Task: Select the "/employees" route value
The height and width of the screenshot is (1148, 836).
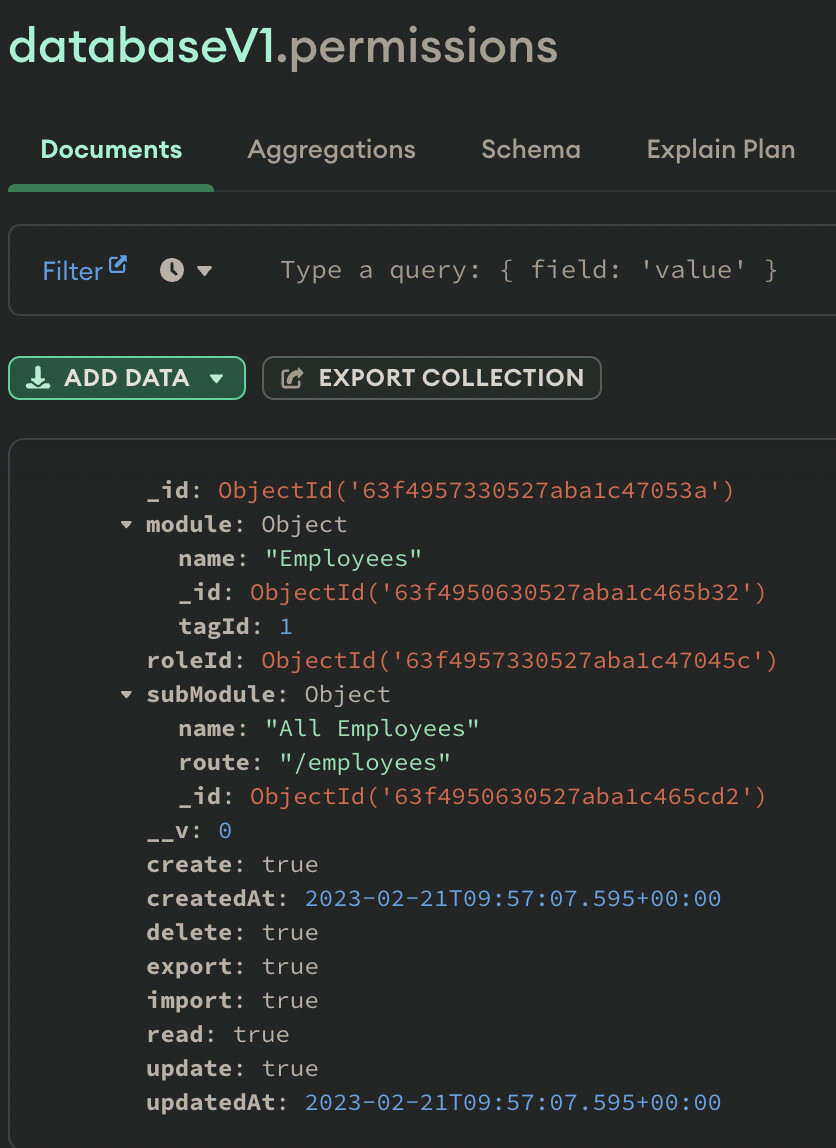Action: click(364, 763)
